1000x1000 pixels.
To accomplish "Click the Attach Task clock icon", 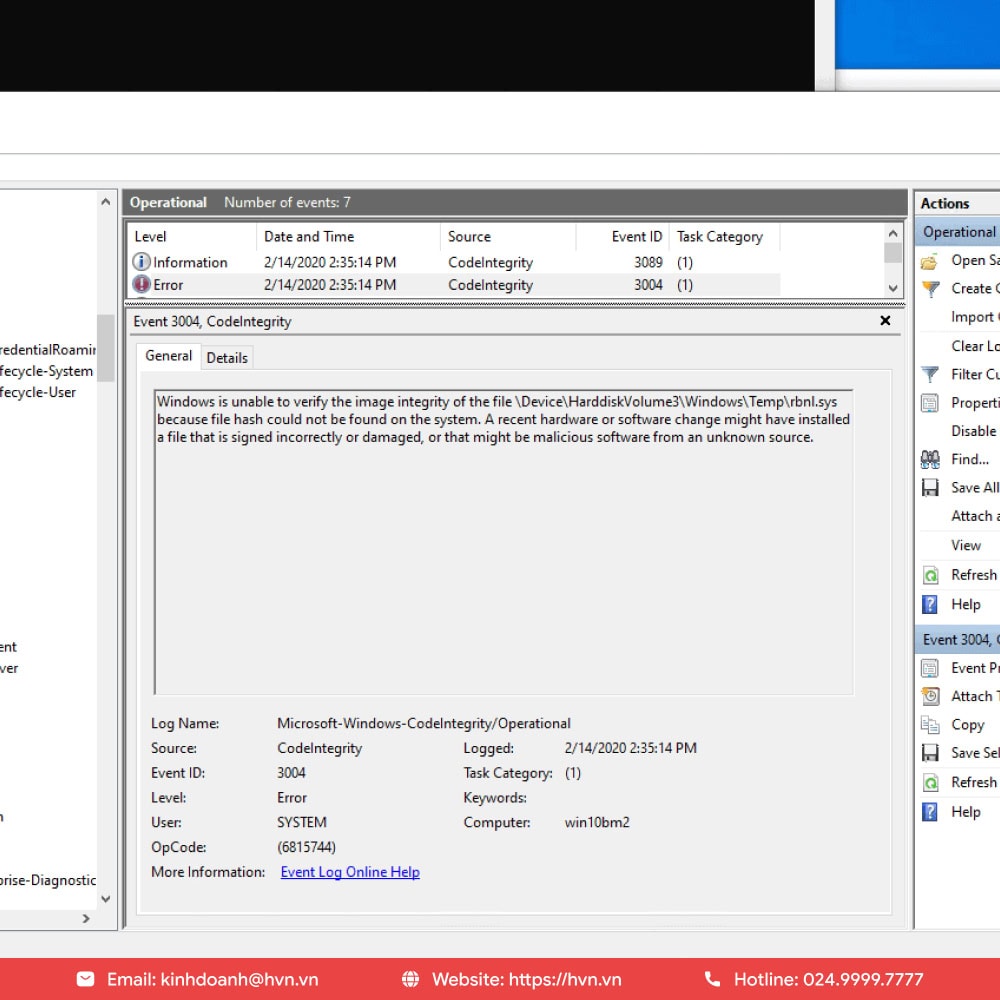I will click(x=930, y=696).
